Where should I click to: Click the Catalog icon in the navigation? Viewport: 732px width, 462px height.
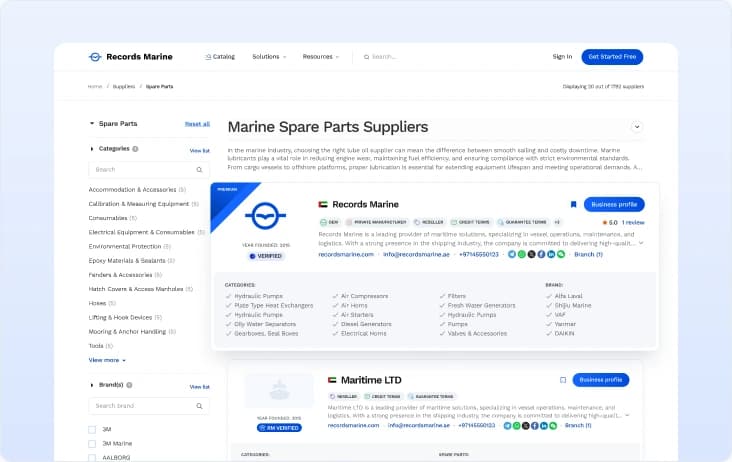pyautogui.click(x=208, y=57)
